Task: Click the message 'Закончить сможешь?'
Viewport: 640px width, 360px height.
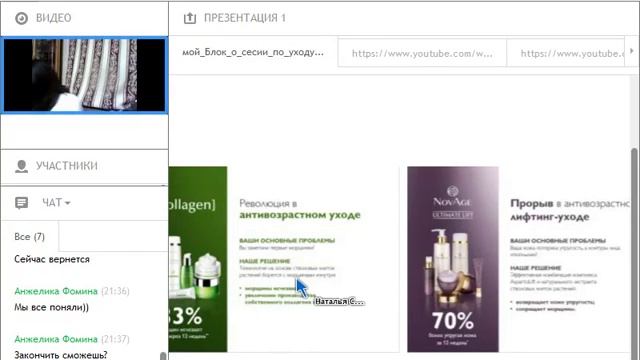Action: click(x=61, y=355)
